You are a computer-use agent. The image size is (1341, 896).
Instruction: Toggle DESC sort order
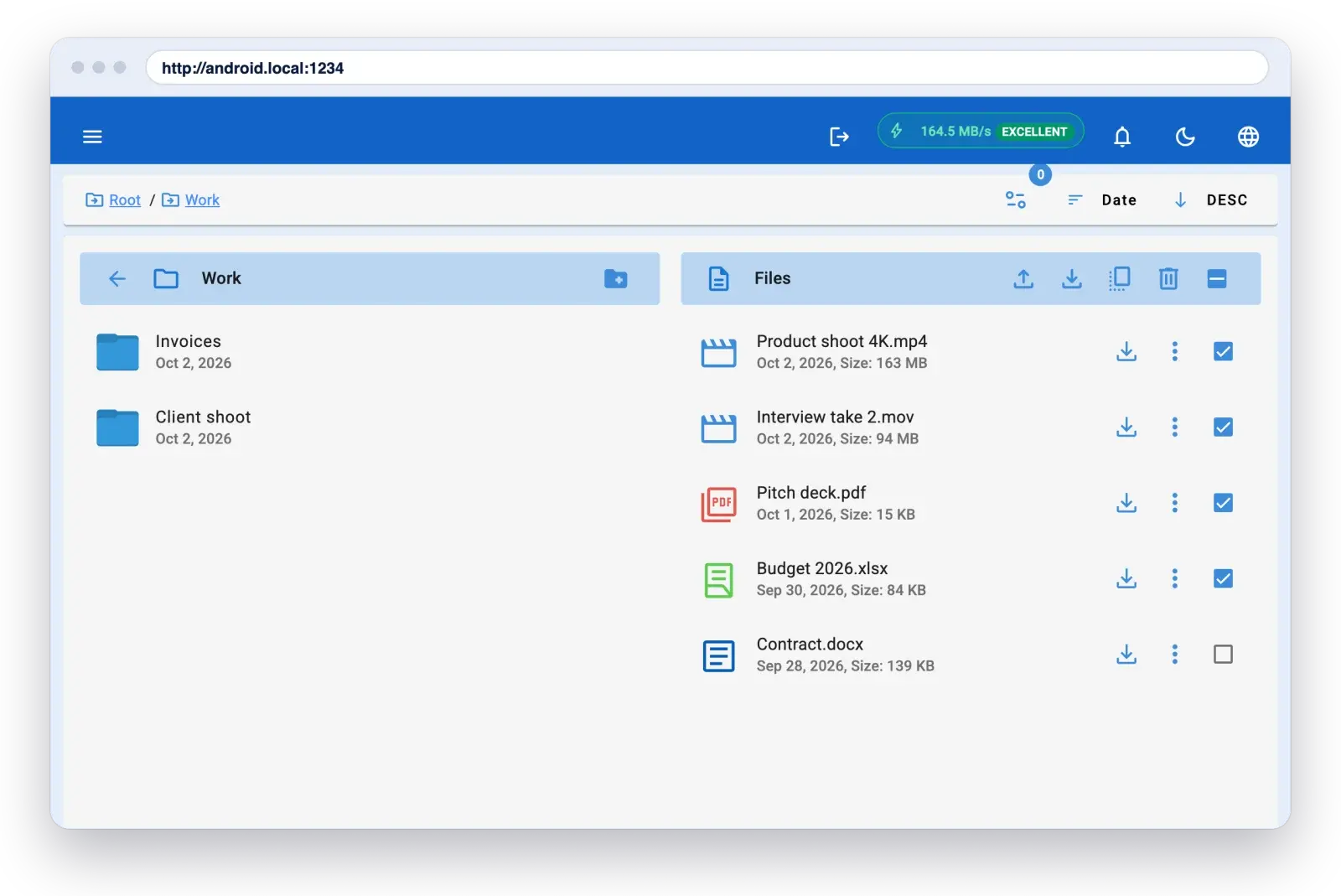point(1210,199)
